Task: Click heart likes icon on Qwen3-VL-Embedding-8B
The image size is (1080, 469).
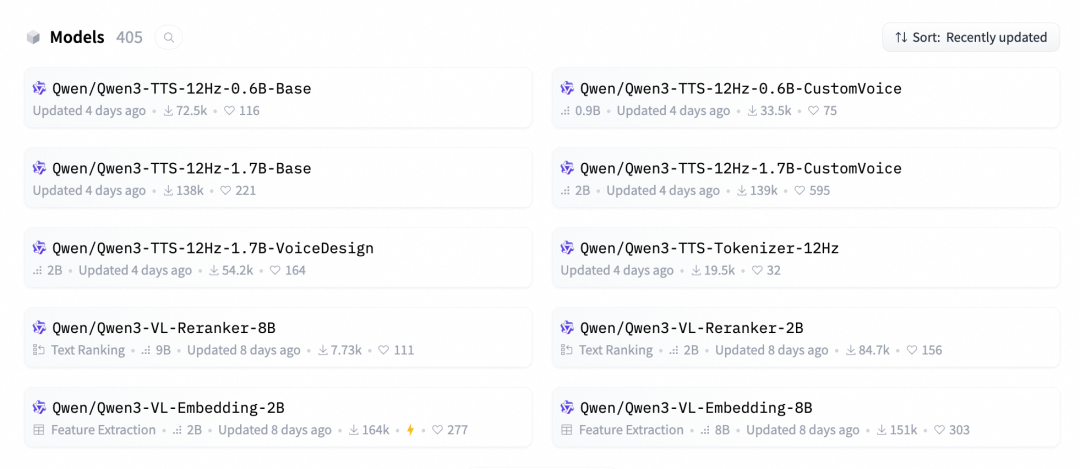Action: 939,431
